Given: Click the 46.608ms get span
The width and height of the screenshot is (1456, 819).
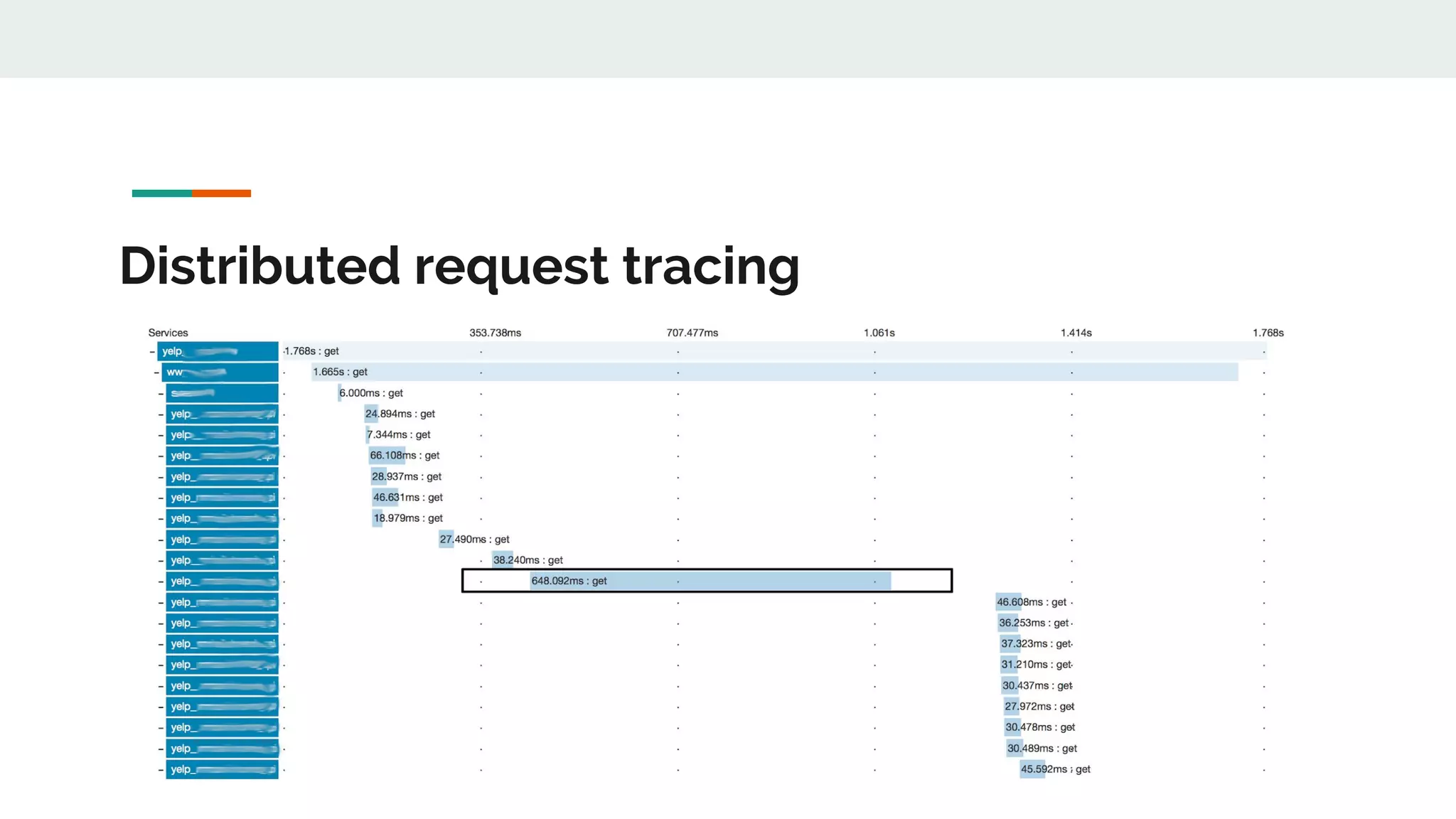Looking at the screenshot, I should click(x=1009, y=602).
